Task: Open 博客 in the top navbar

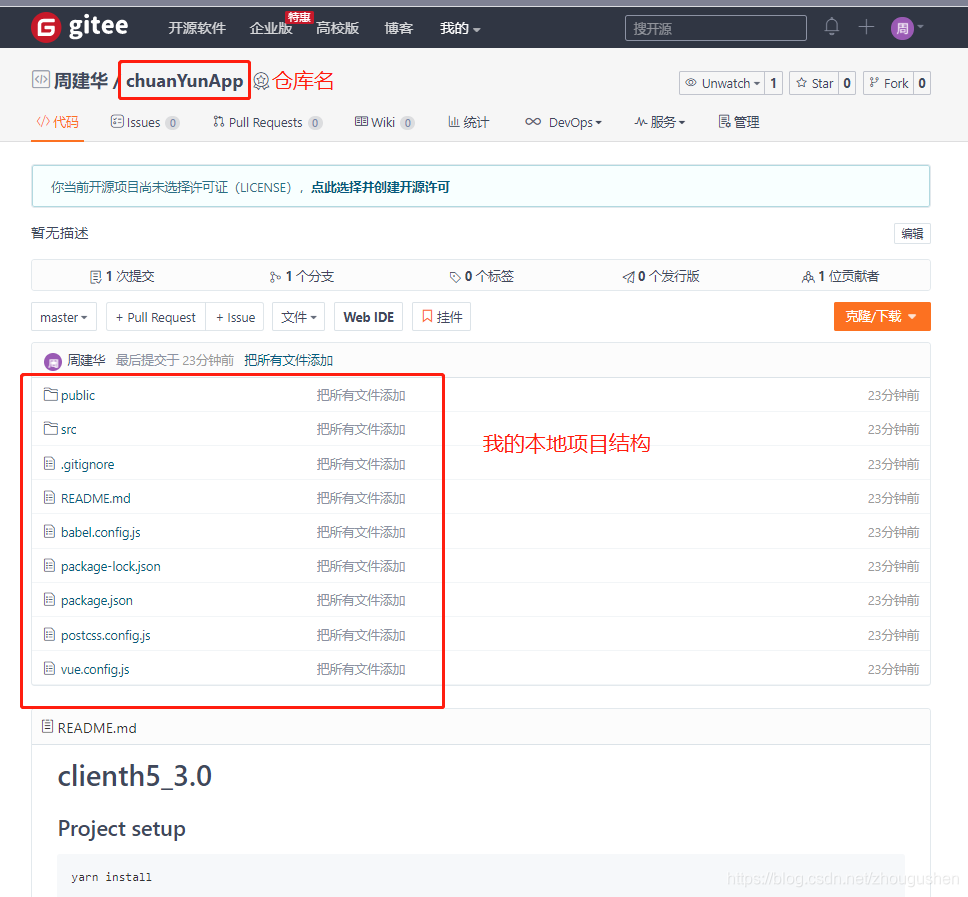Action: coord(398,28)
